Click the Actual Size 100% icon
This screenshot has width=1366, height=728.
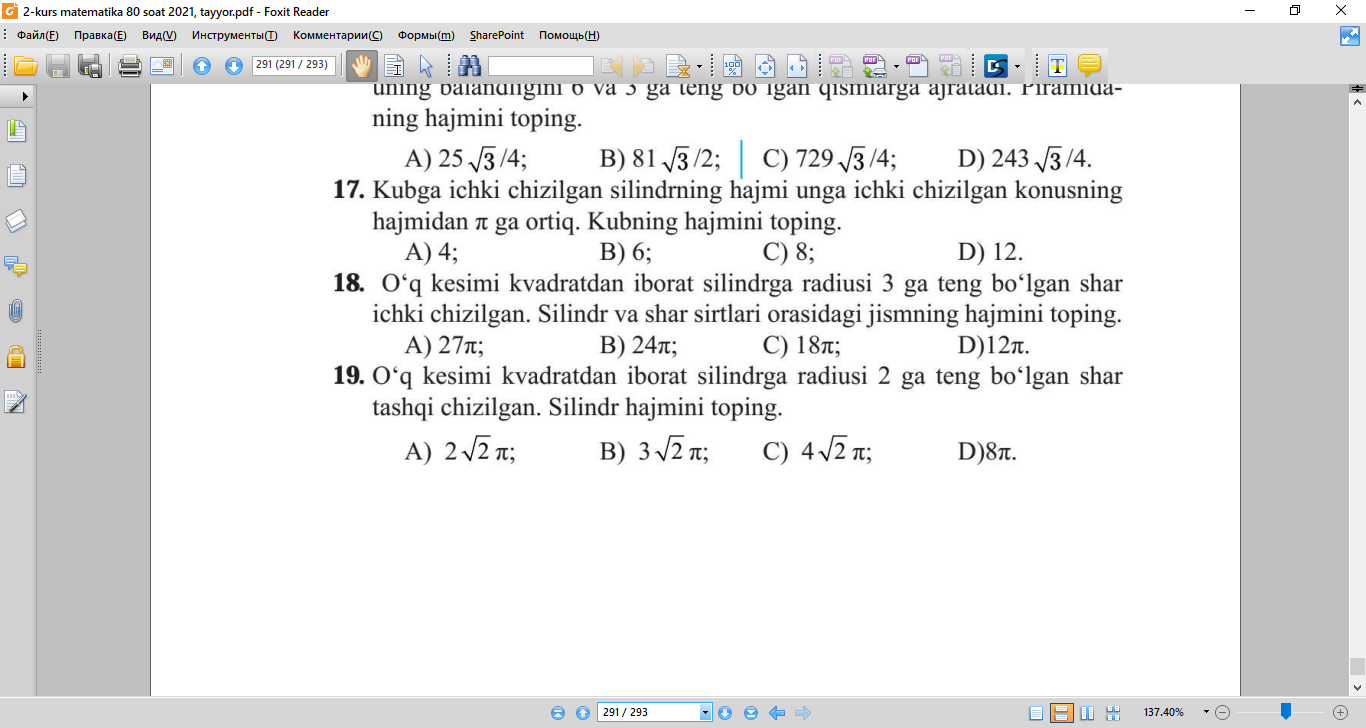point(733,66)
